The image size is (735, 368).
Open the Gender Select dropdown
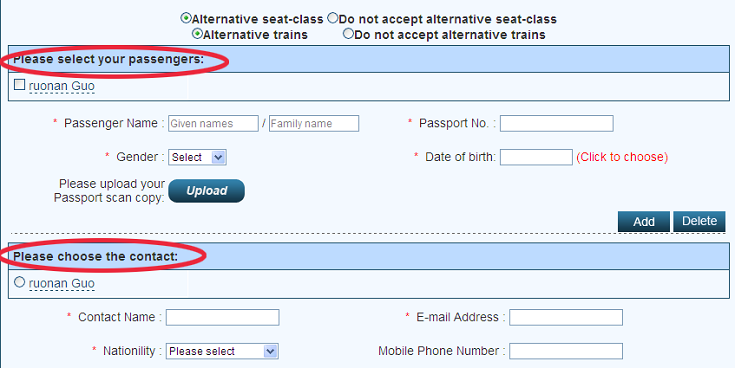(x=197, y=157)
